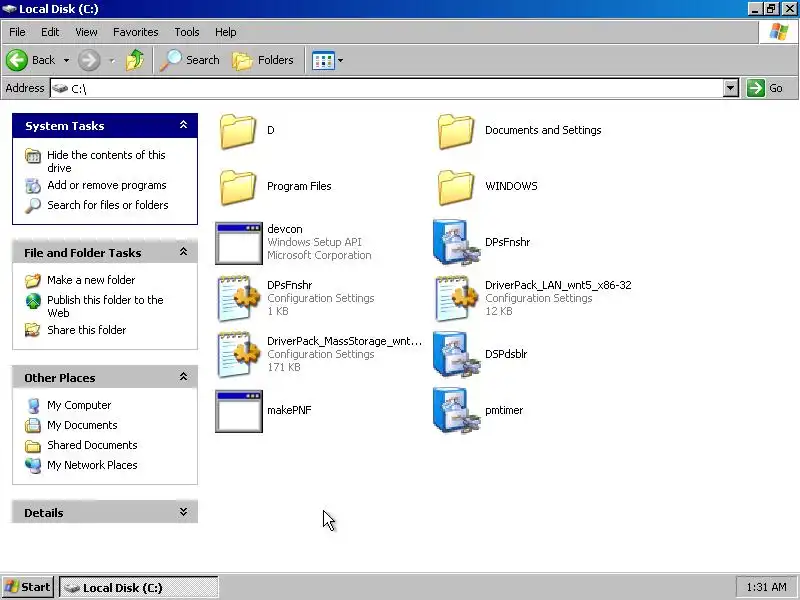Screen dimensions: 800x600
Task: Go back using the green Back arrow
Action: point(17,60)
